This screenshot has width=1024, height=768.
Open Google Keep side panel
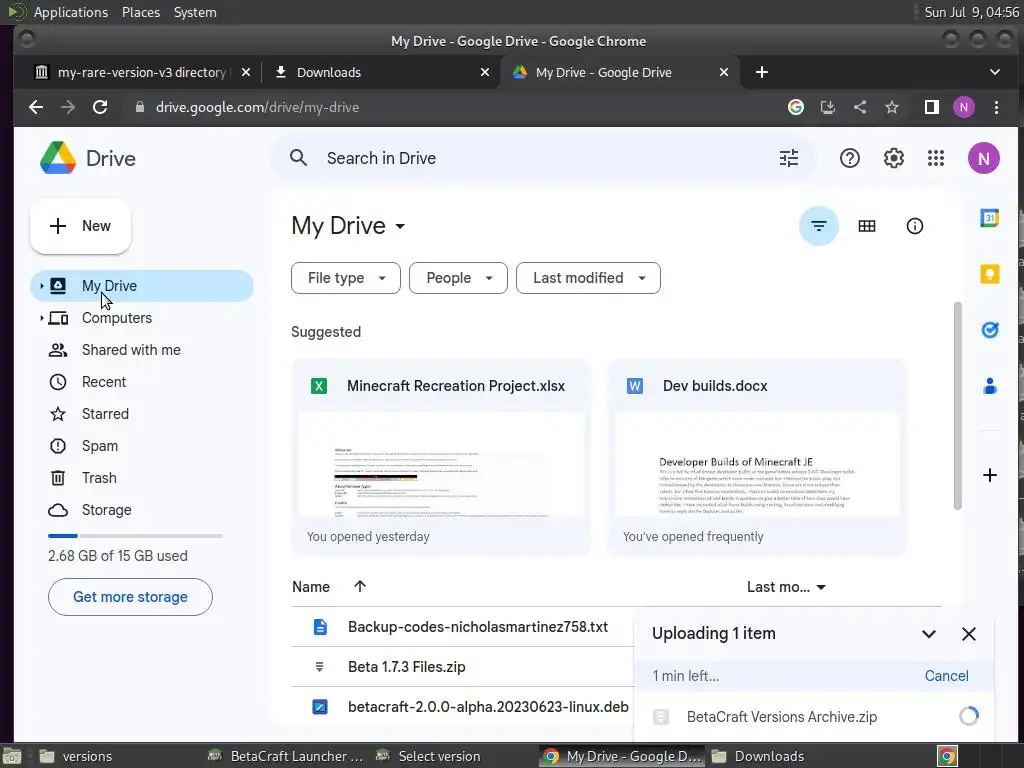click(x=989, y=274)
